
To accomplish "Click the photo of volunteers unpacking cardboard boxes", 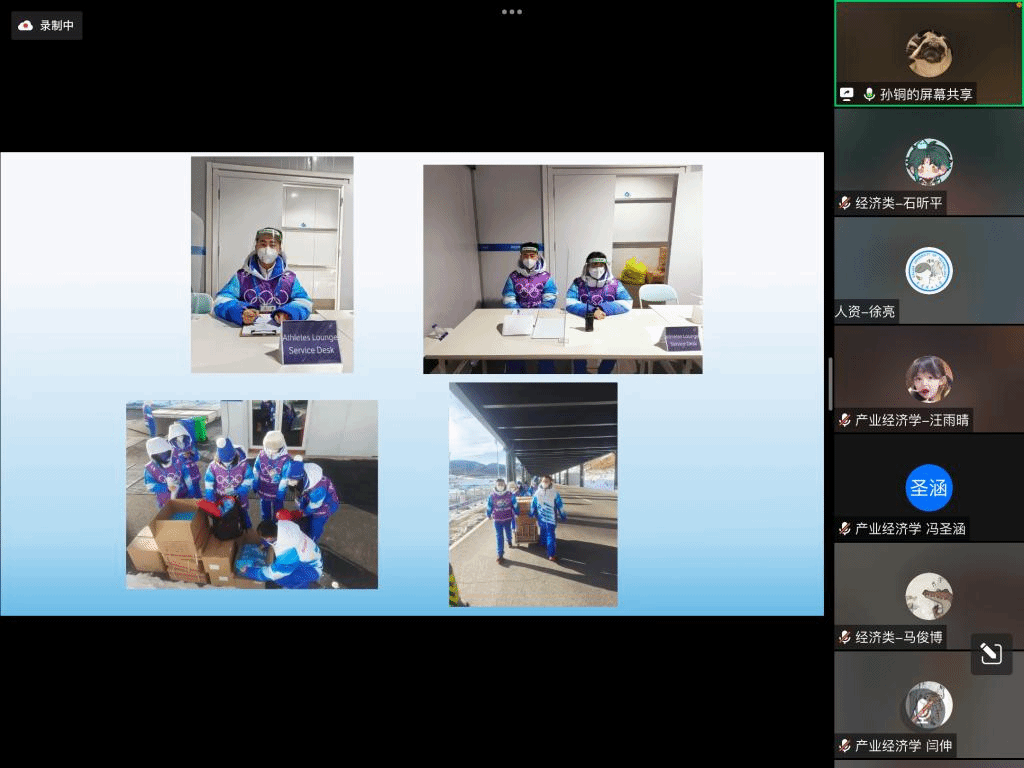I will 252,494.
